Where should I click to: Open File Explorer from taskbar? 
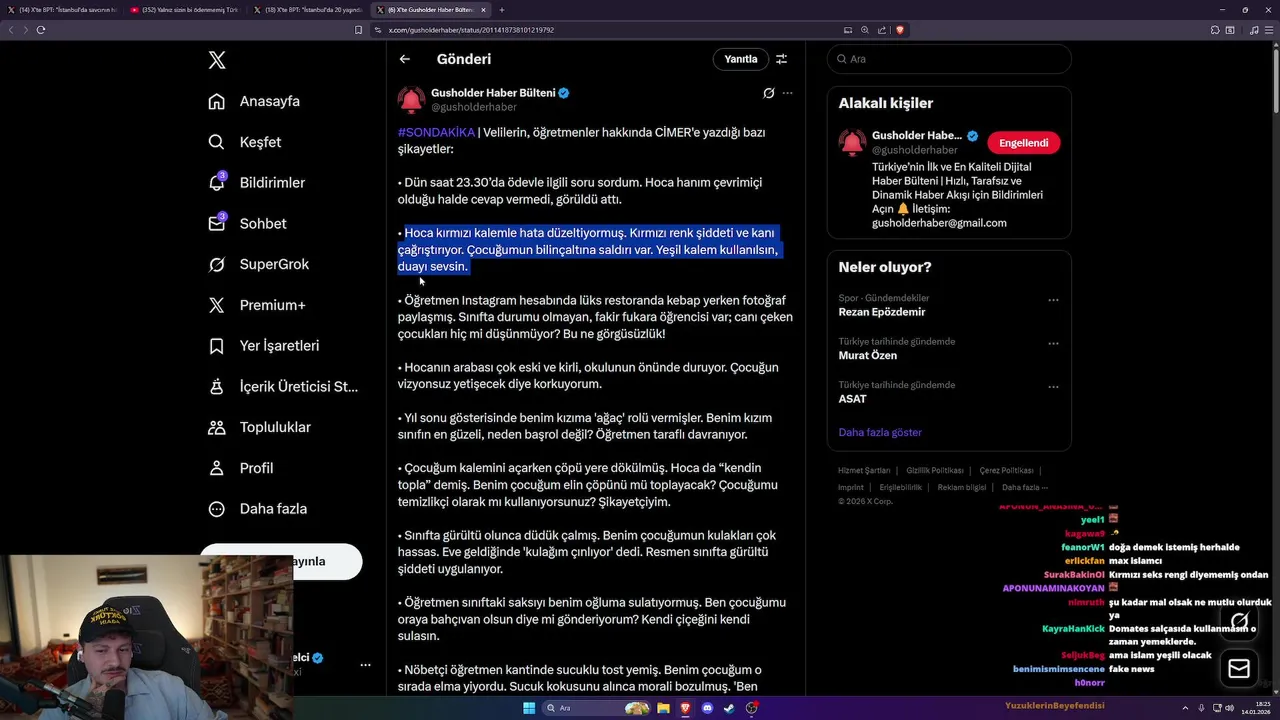(664, 708)
